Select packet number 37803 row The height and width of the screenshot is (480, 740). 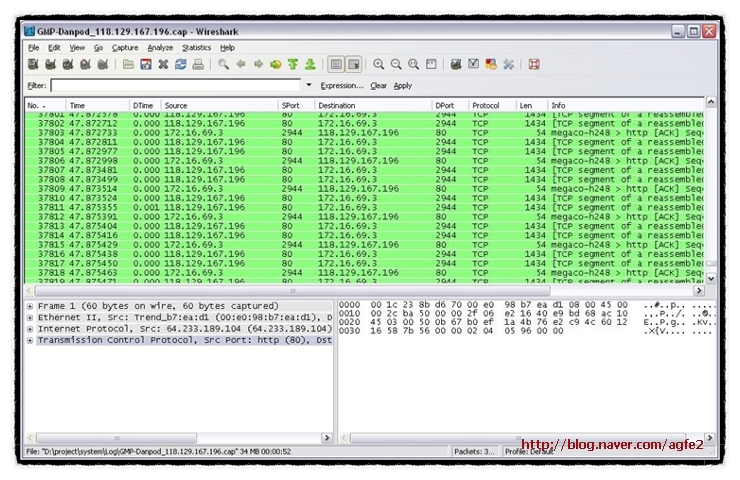(364, 133)
